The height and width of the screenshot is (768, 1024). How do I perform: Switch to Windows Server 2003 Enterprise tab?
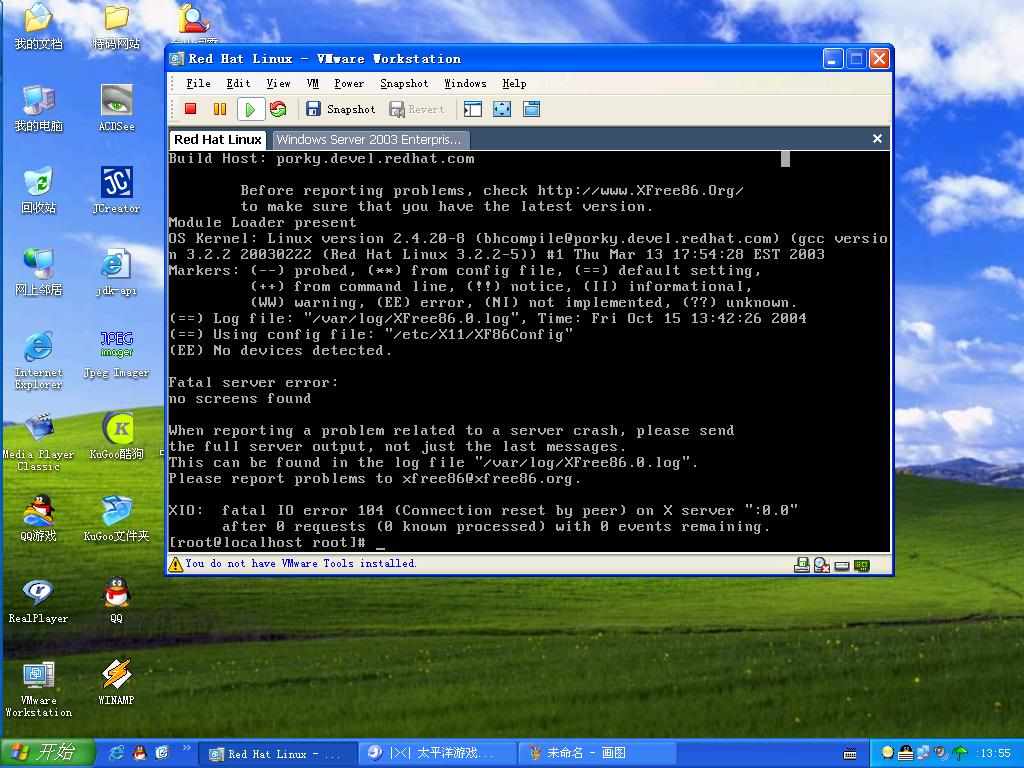[368, 140]
